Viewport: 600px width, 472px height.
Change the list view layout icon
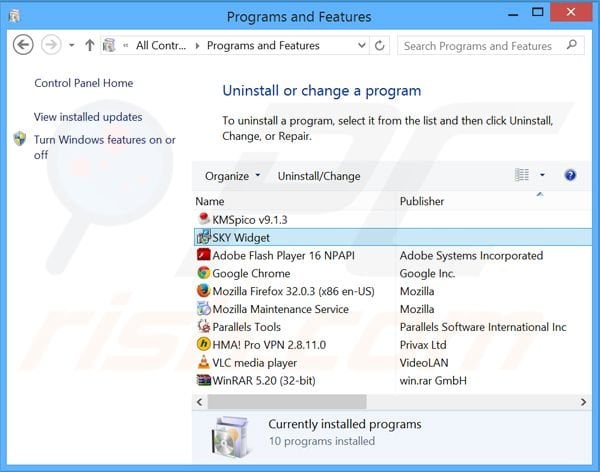tap(521, 175)
